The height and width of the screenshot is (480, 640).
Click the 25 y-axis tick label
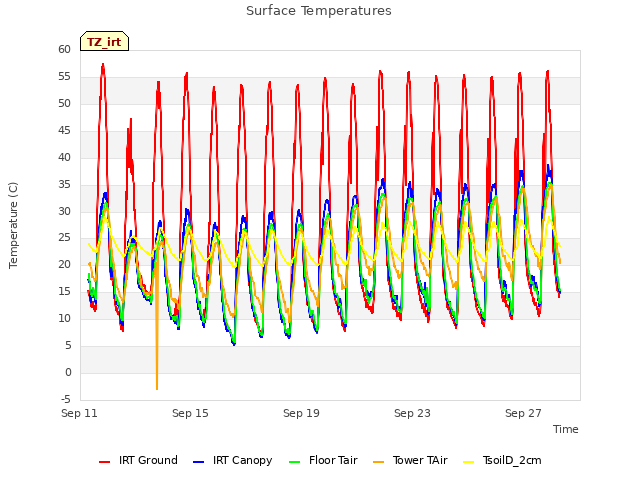pos(64,238)
